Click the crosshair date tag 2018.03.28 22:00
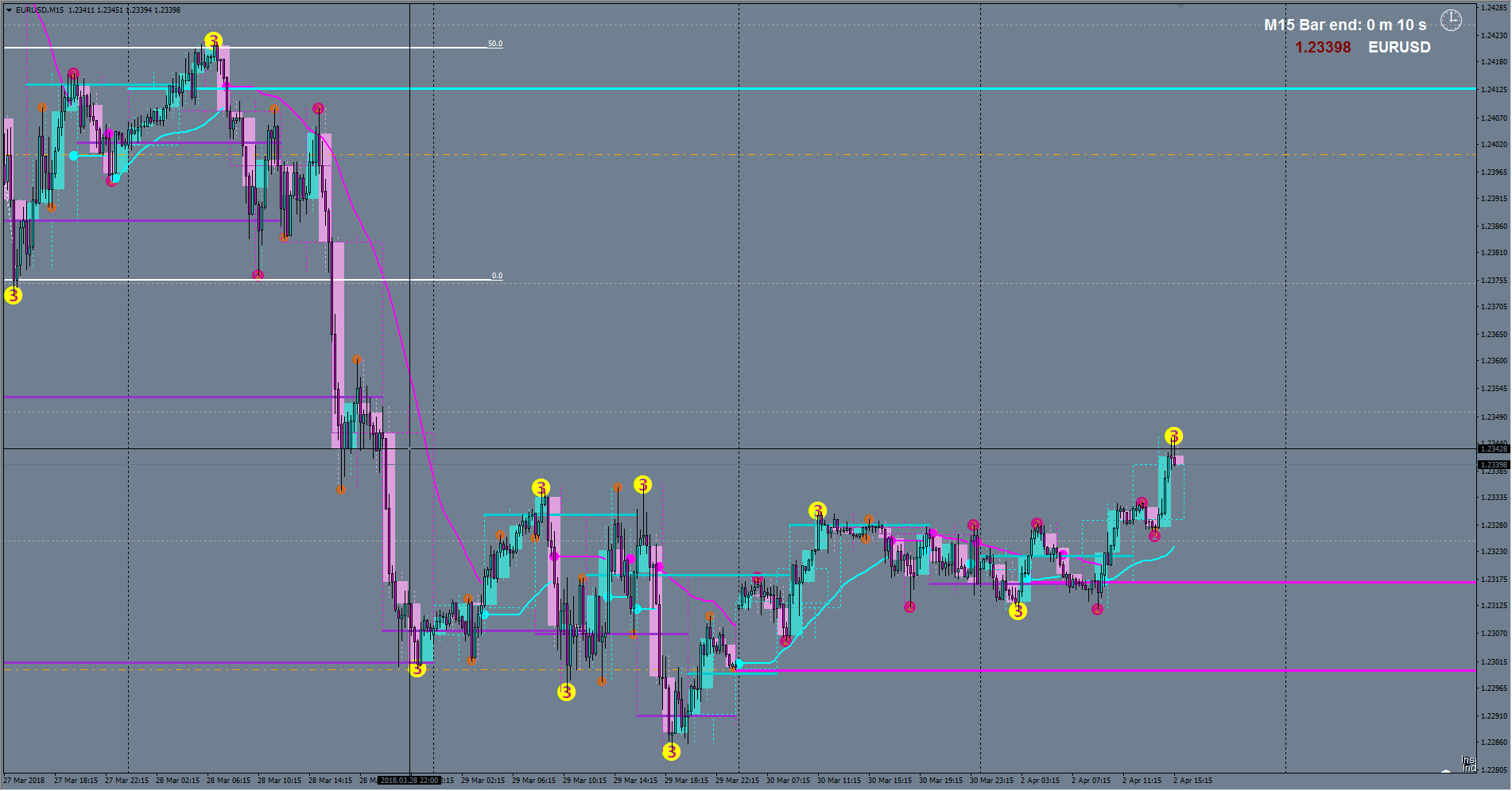The width and height of the screenshot is (1512, 791). [409, 781]
